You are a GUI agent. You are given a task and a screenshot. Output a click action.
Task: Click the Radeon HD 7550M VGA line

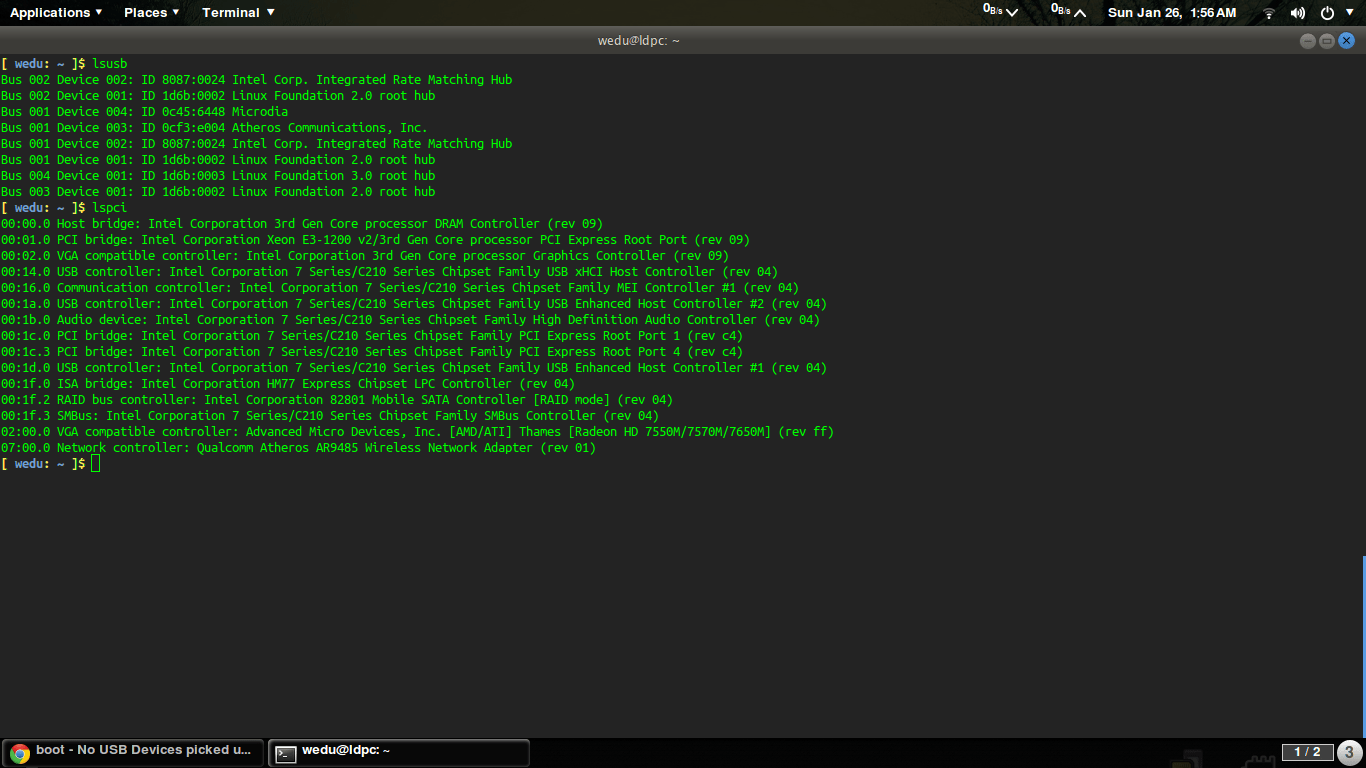417,432
